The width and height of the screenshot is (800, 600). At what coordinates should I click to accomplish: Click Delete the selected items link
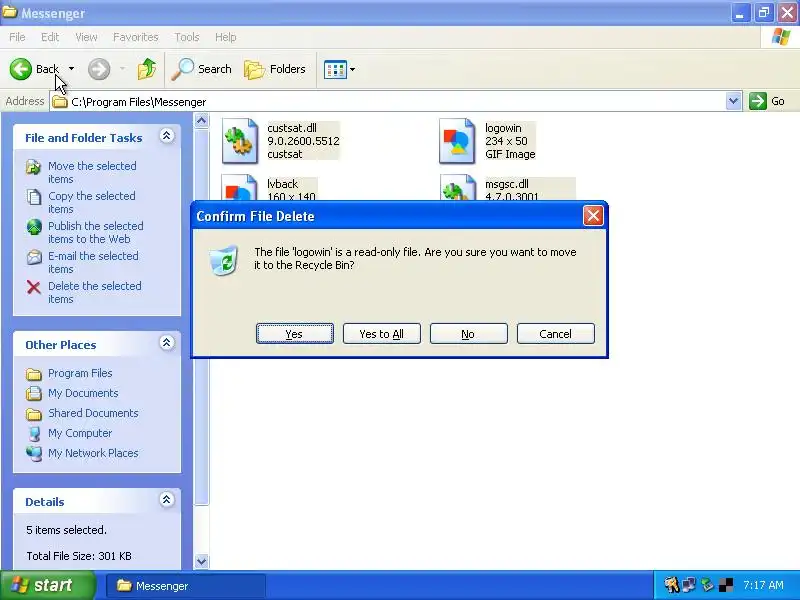94,292
